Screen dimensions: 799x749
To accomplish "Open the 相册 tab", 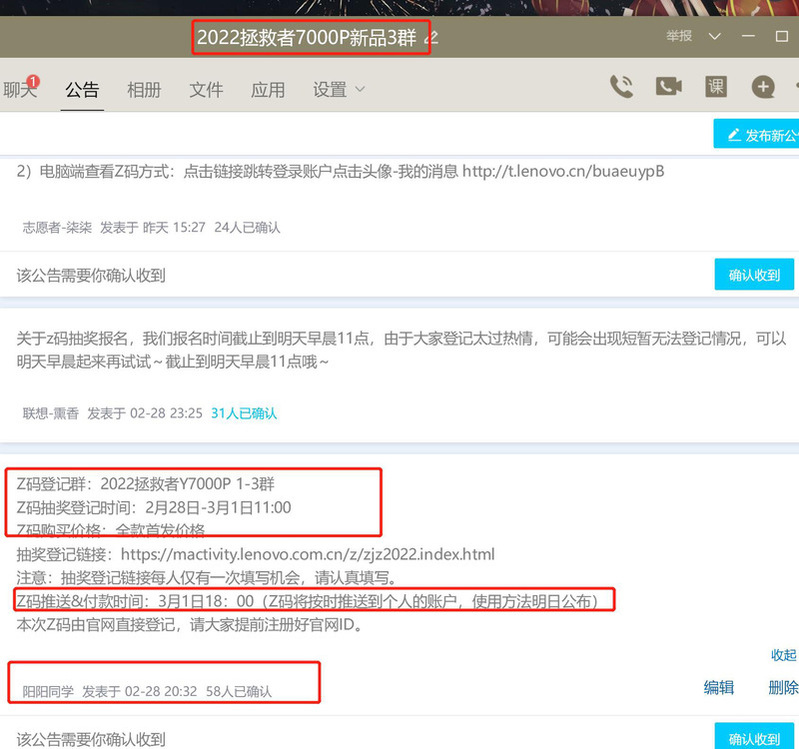I will click(144, 90).
